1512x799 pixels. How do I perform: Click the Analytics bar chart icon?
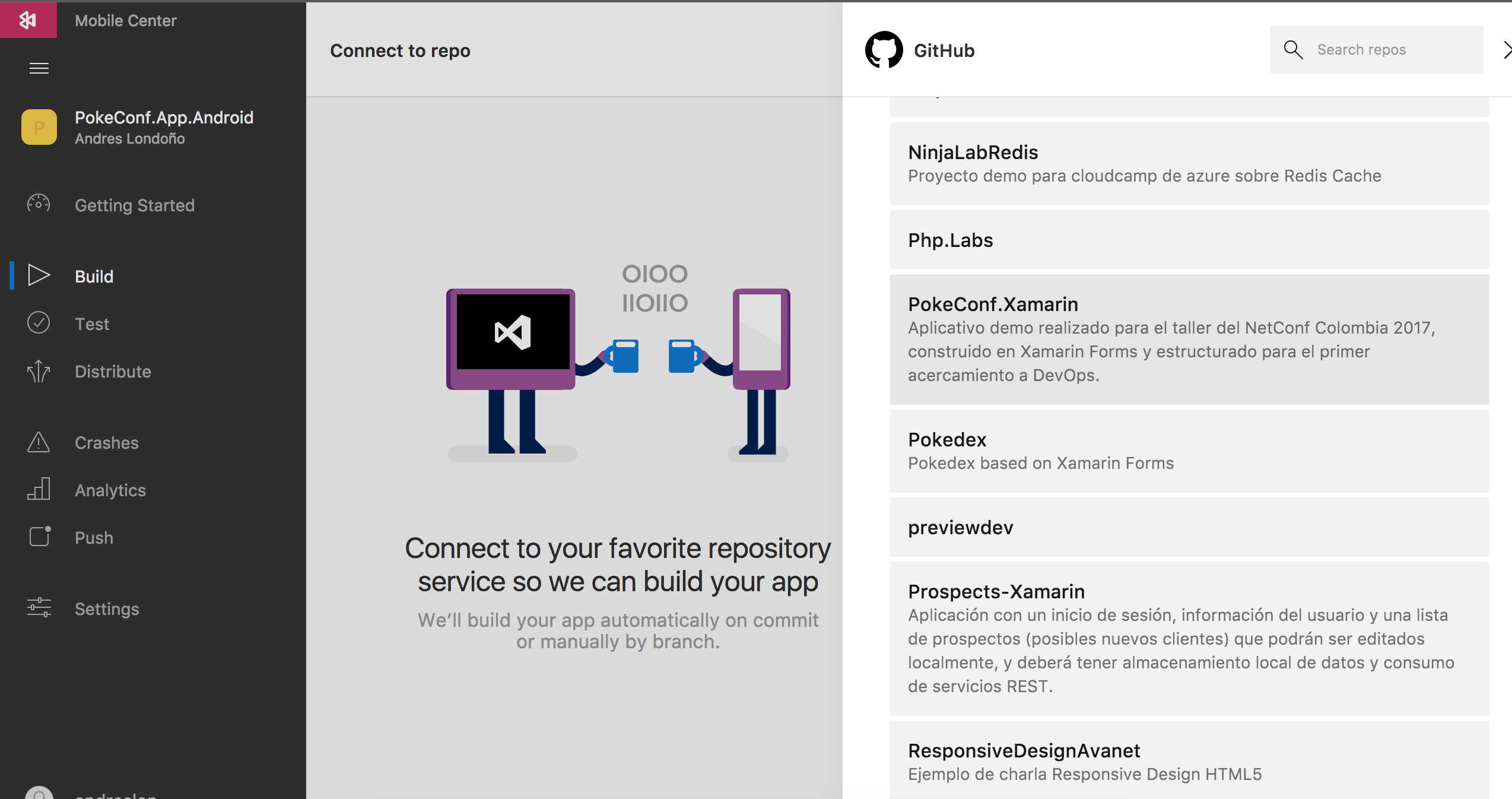39,489
